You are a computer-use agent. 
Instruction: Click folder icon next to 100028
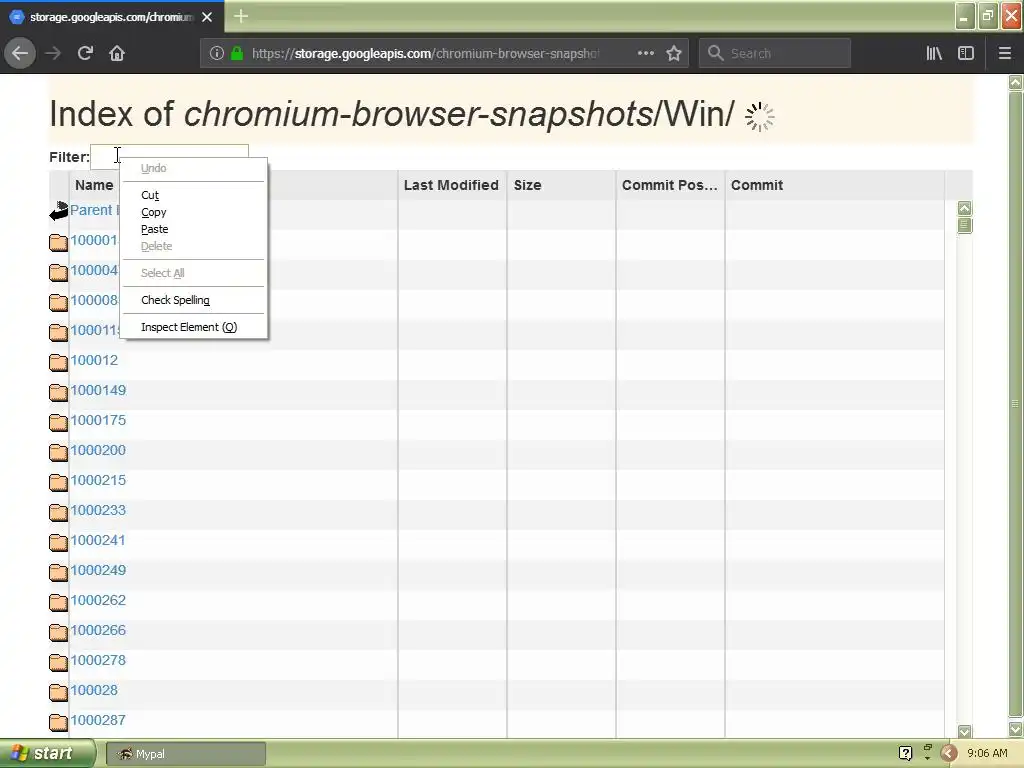pyautogui.click(x=58, y=692)
